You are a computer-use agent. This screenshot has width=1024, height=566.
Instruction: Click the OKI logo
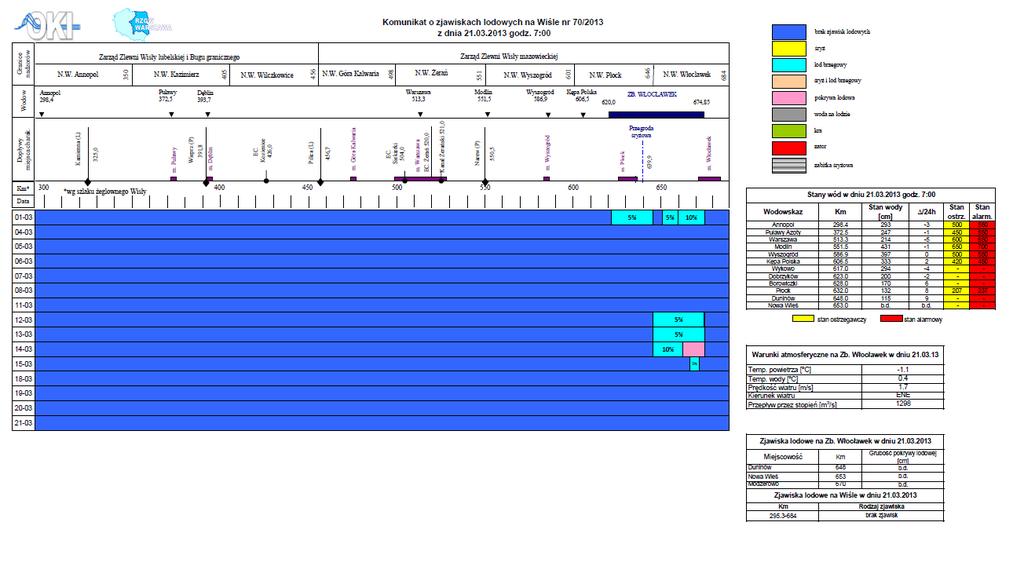46,25
